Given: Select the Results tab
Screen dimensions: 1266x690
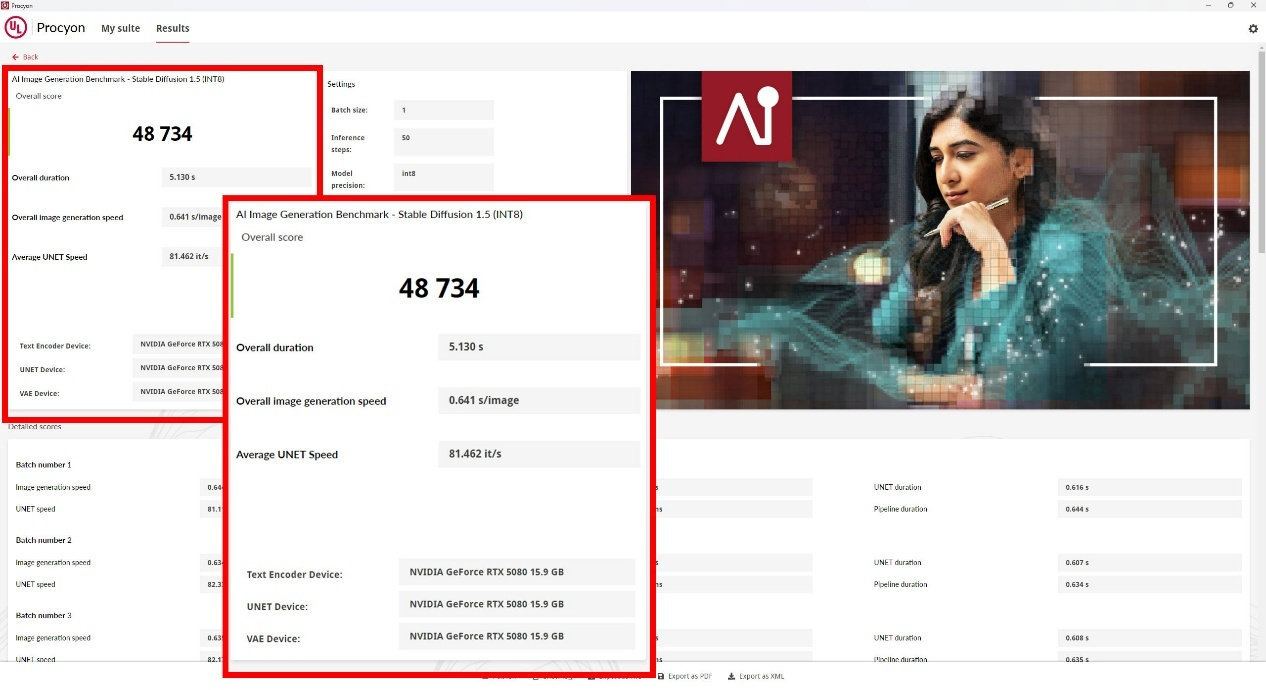Looking at the screenshot, I should [x=173, y=28].
